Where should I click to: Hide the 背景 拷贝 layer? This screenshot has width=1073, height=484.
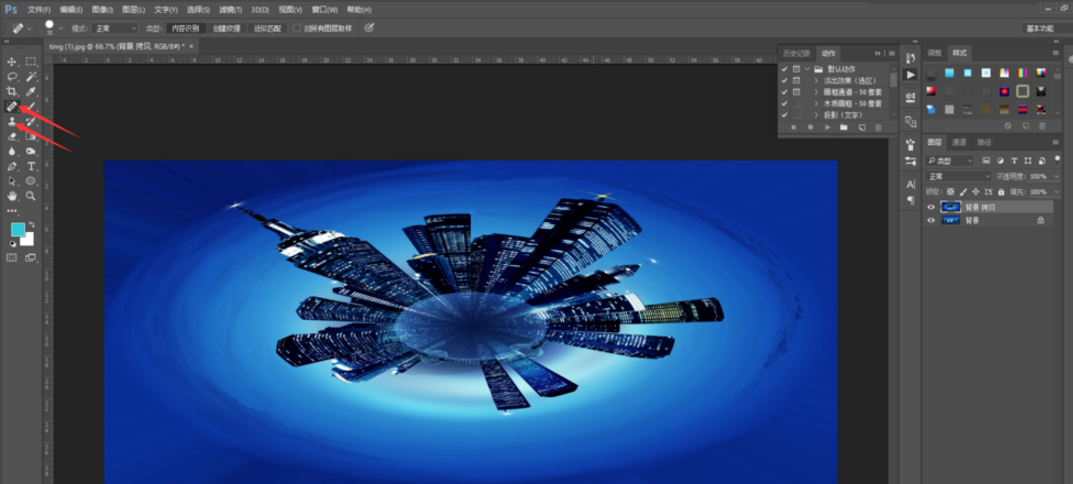[x=931, y=207]
